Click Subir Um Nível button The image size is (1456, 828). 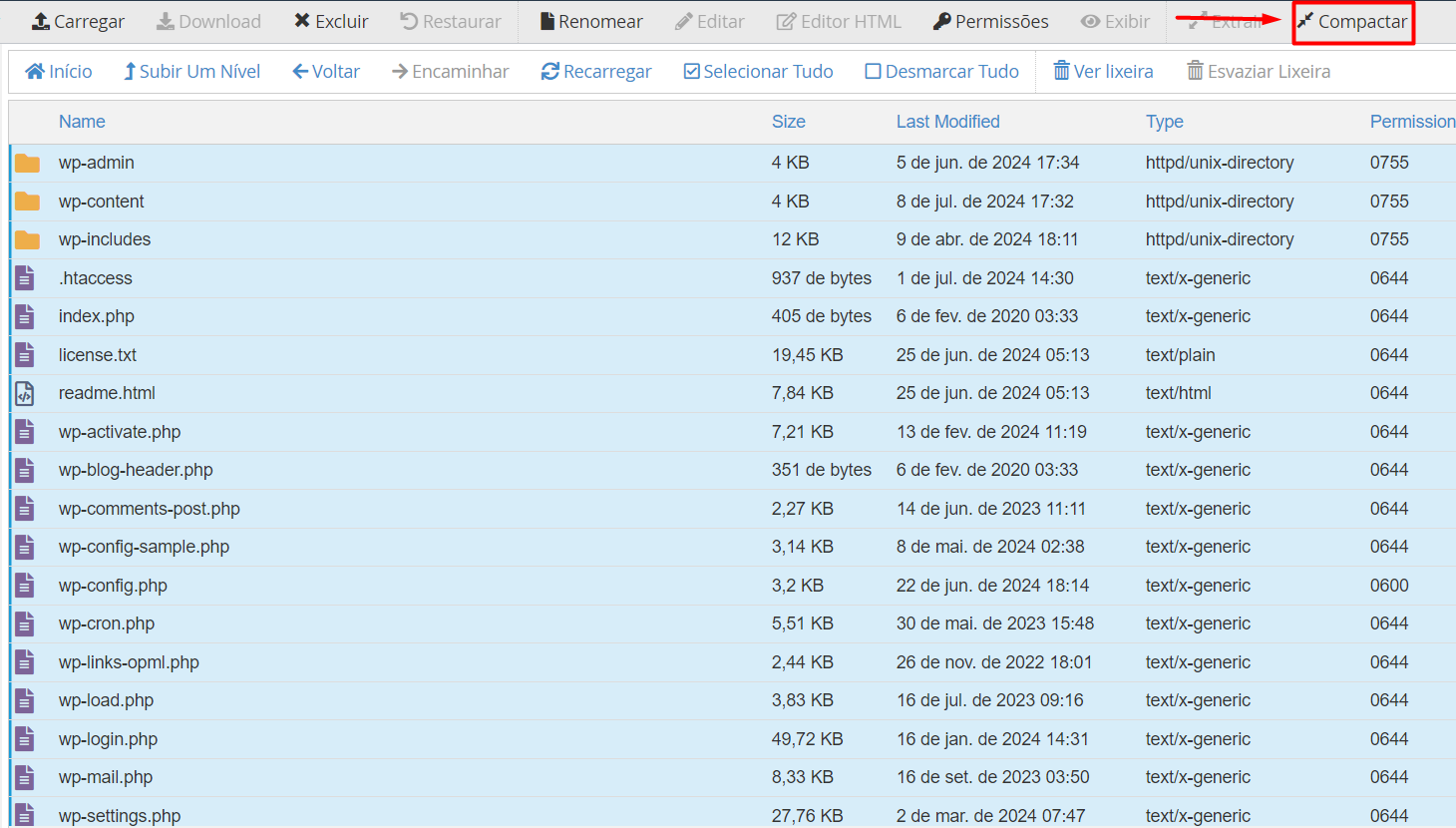(x=191, y=72)
